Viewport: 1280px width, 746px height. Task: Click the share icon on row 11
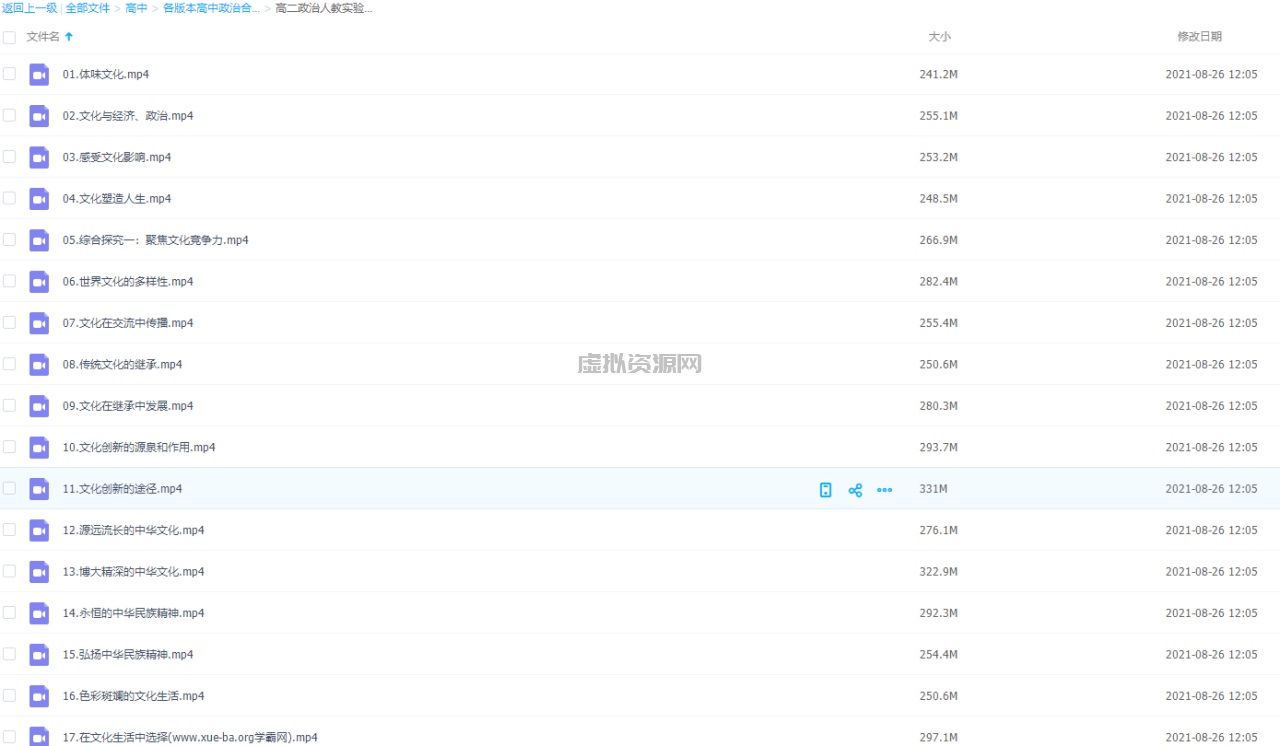click(855, 490)
